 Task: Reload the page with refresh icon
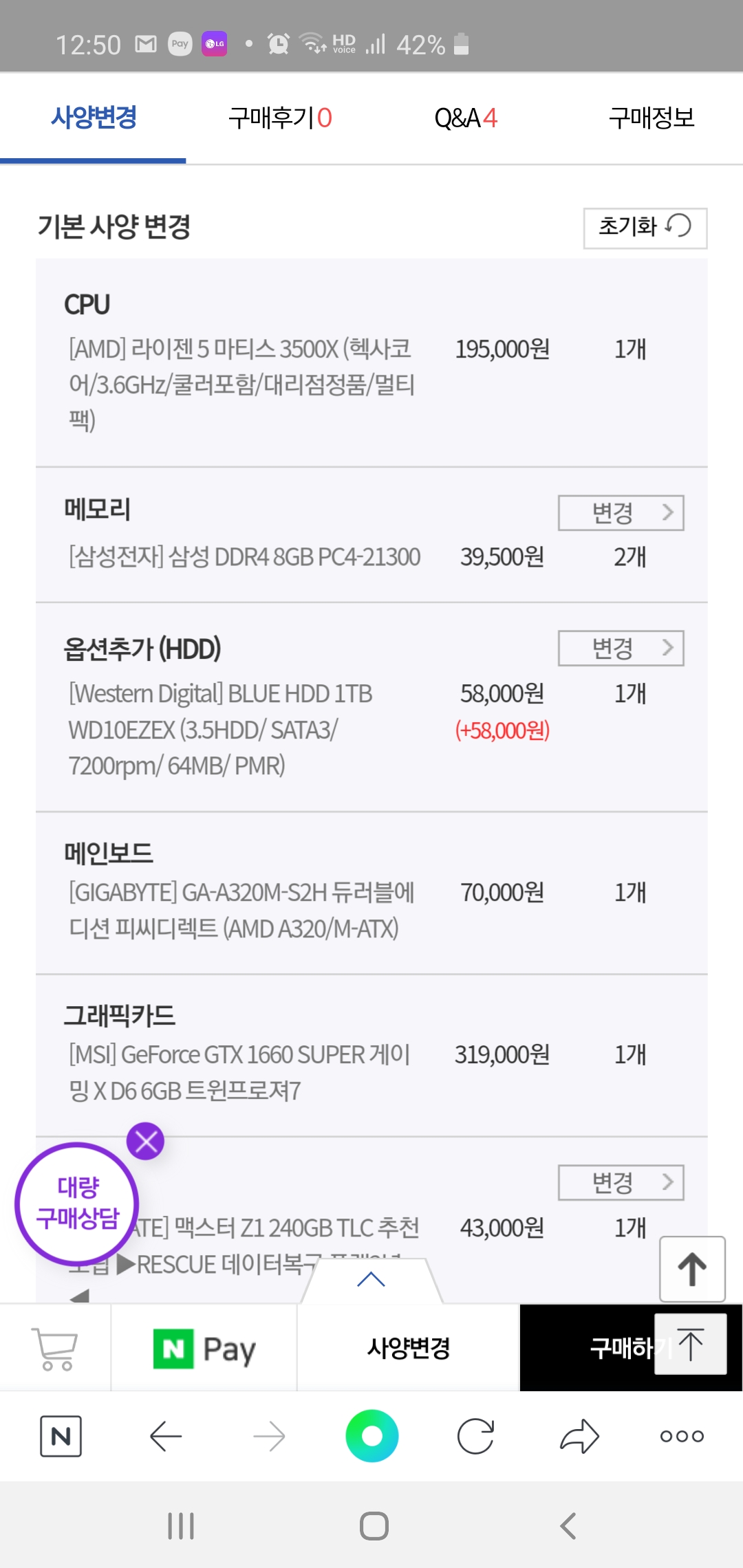click(475, 1436)
